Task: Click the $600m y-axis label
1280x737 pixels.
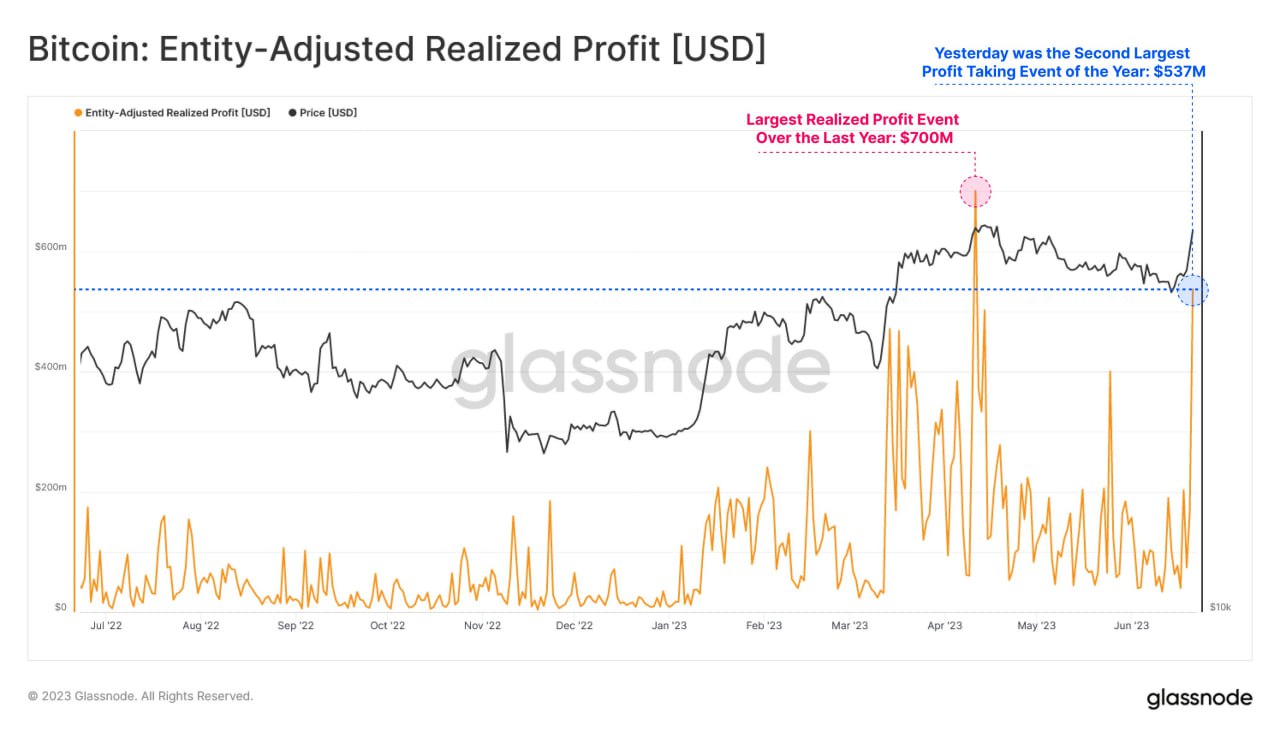Action: (x=53, y=246)
